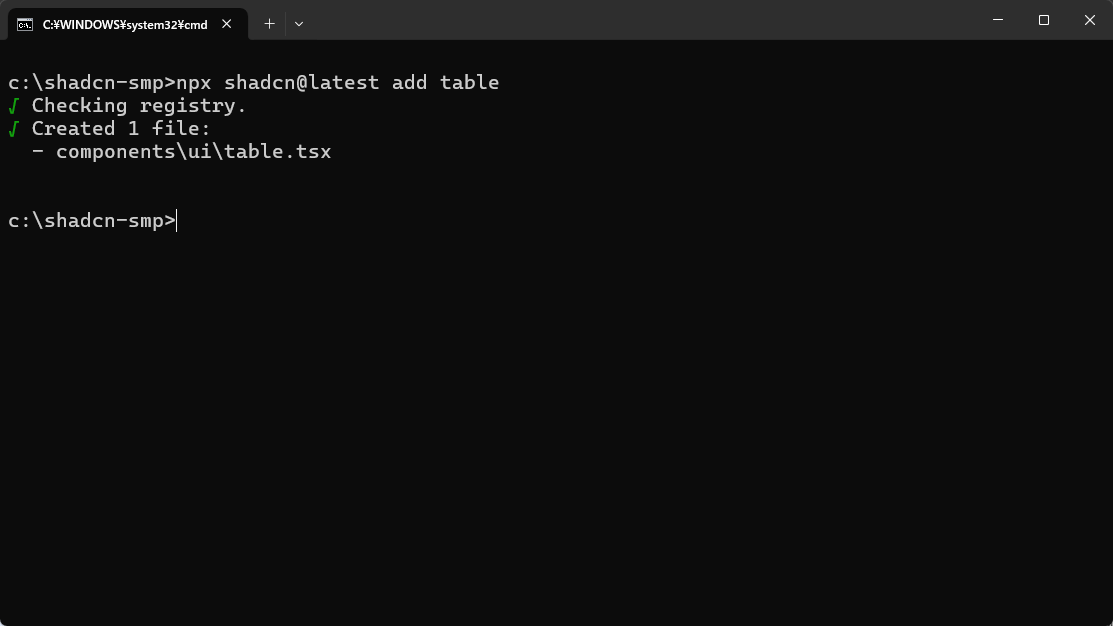Click the divider between plus button and chevron

coord(283,23)
